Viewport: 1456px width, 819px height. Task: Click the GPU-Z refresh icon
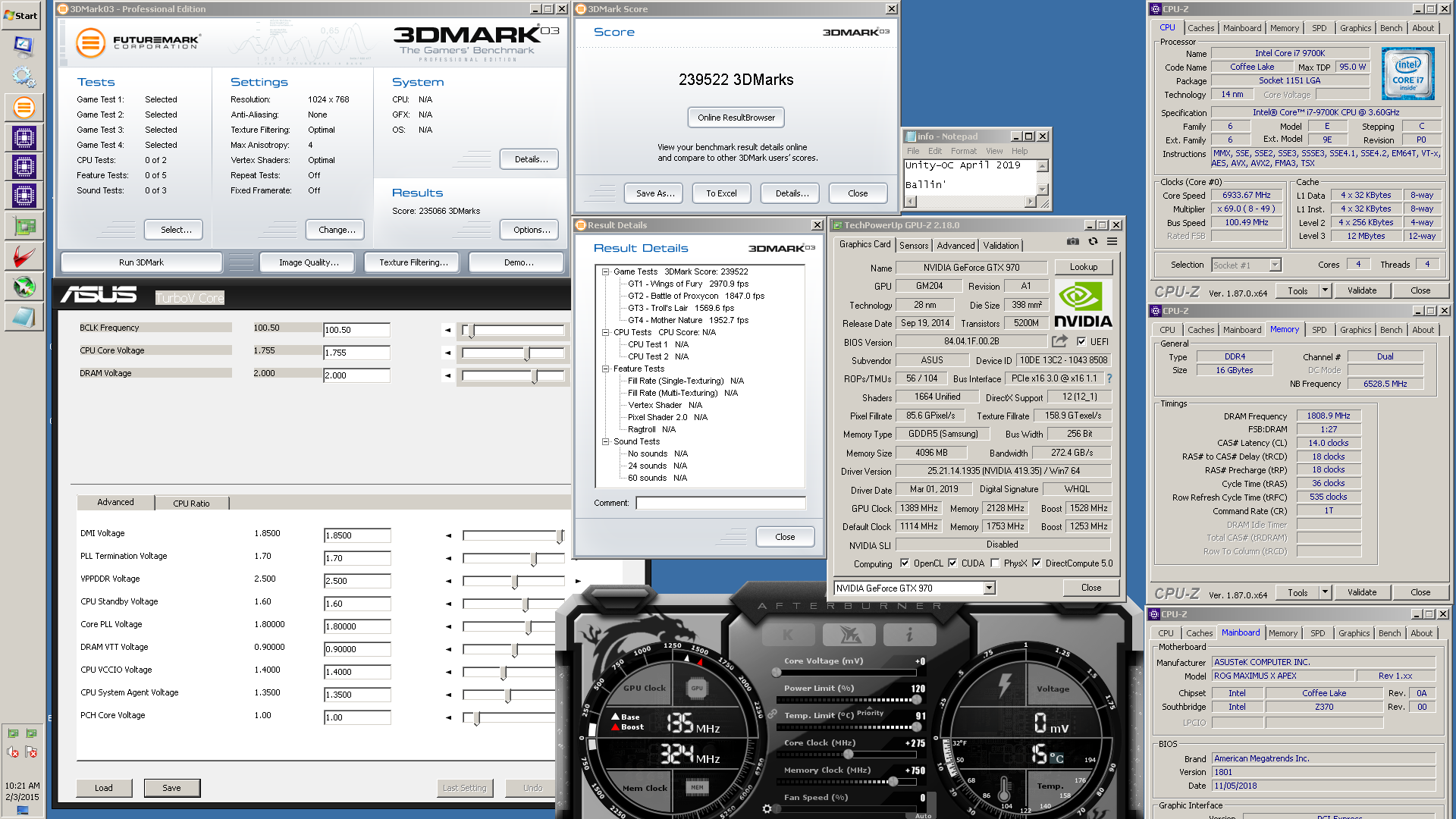coord(1093,242)
